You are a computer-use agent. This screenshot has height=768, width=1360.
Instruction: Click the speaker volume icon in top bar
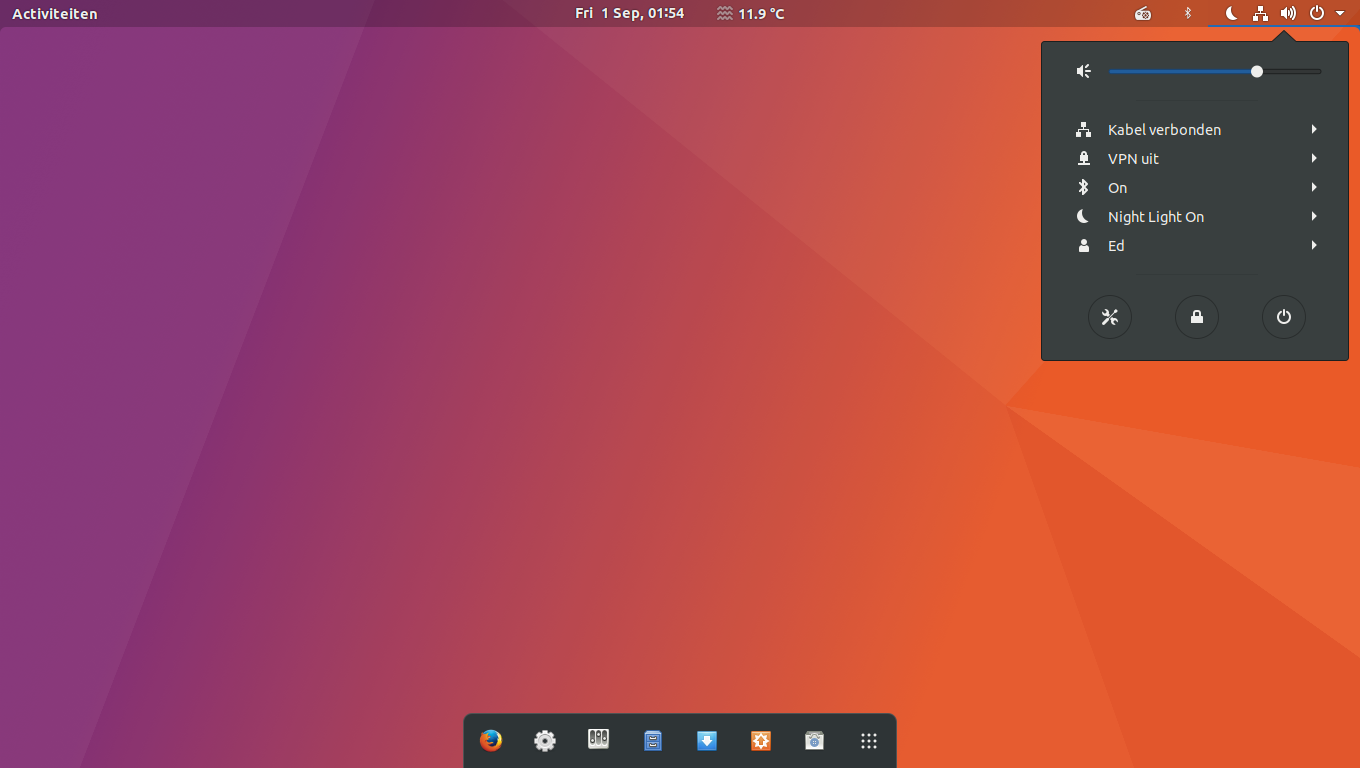tap(1288, 13)
